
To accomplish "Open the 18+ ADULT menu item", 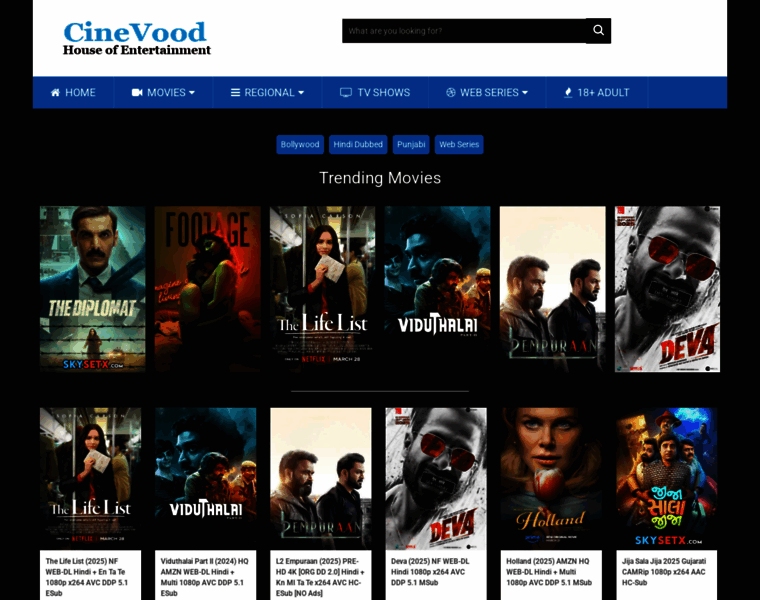I will [597, 93].
